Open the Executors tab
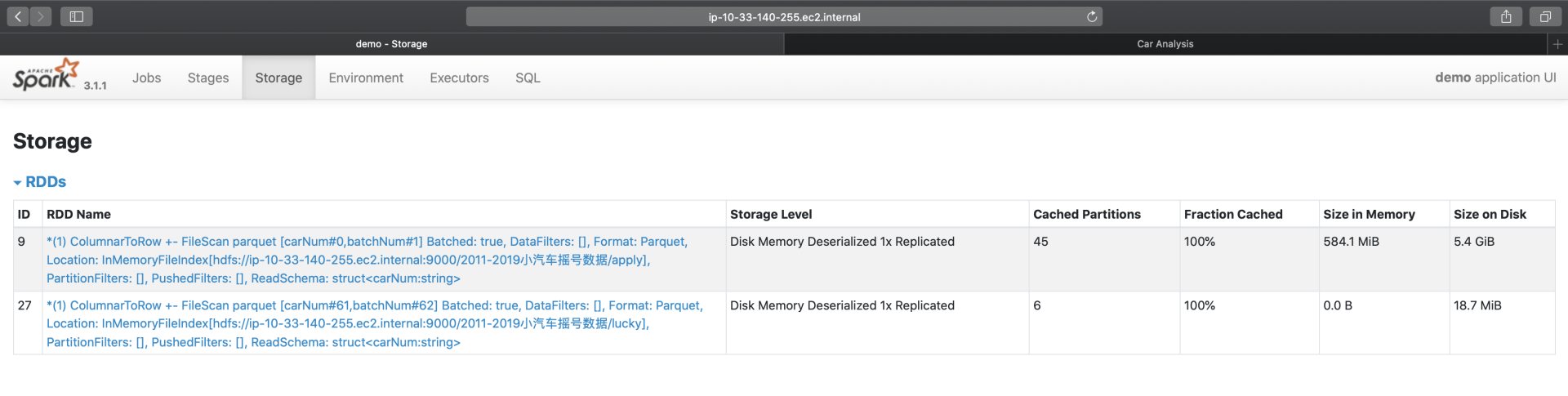1568x396 pixels. point(459,78)
